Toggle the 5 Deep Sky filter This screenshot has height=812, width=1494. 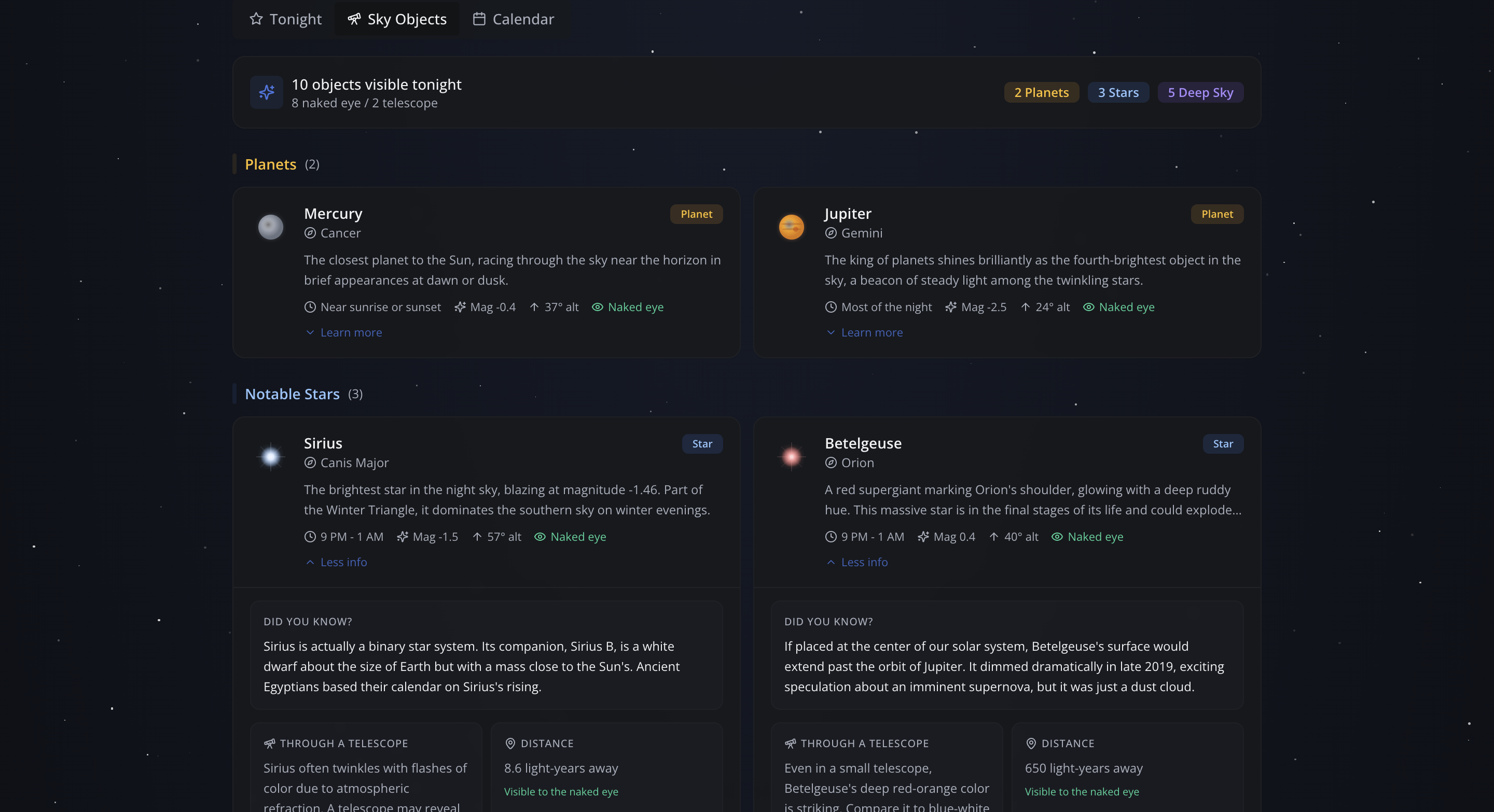tap(1200, 93)
